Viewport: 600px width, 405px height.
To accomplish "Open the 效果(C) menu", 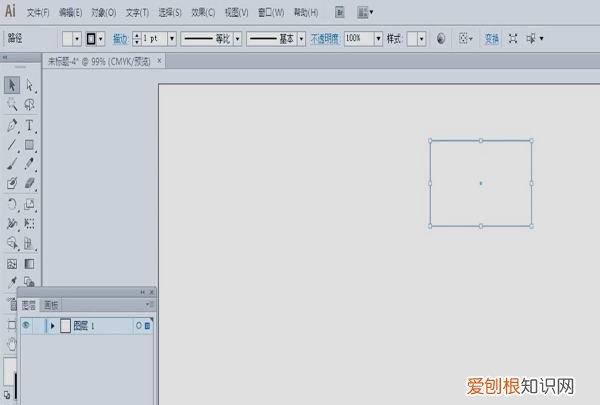I will (x=203, y=13).
